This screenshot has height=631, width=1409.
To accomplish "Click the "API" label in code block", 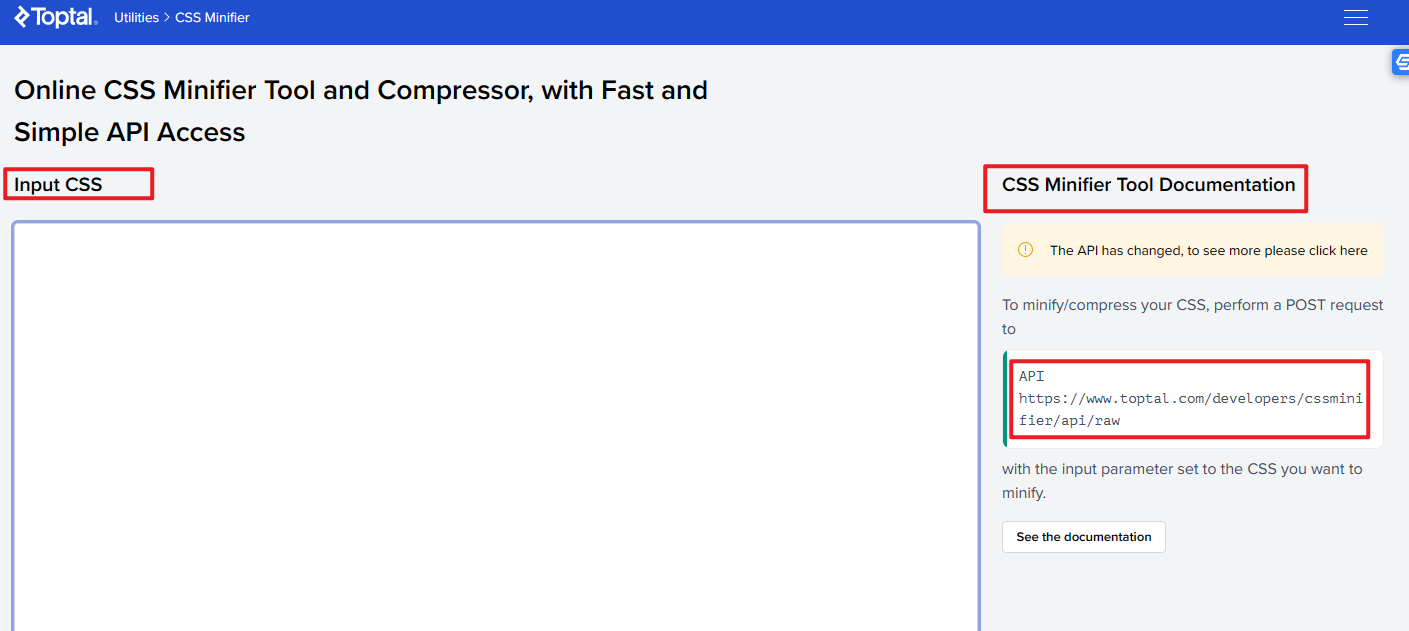I will tap(1031, 377).
